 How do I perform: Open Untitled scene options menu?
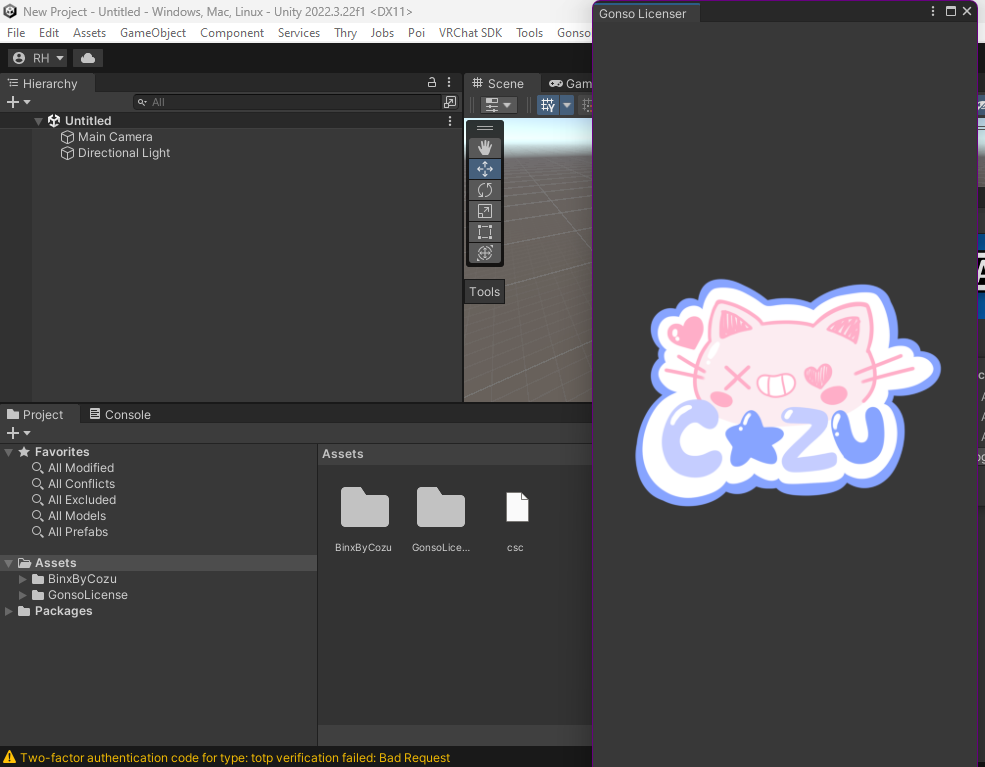pyautogui.click(x=450, y=121)
